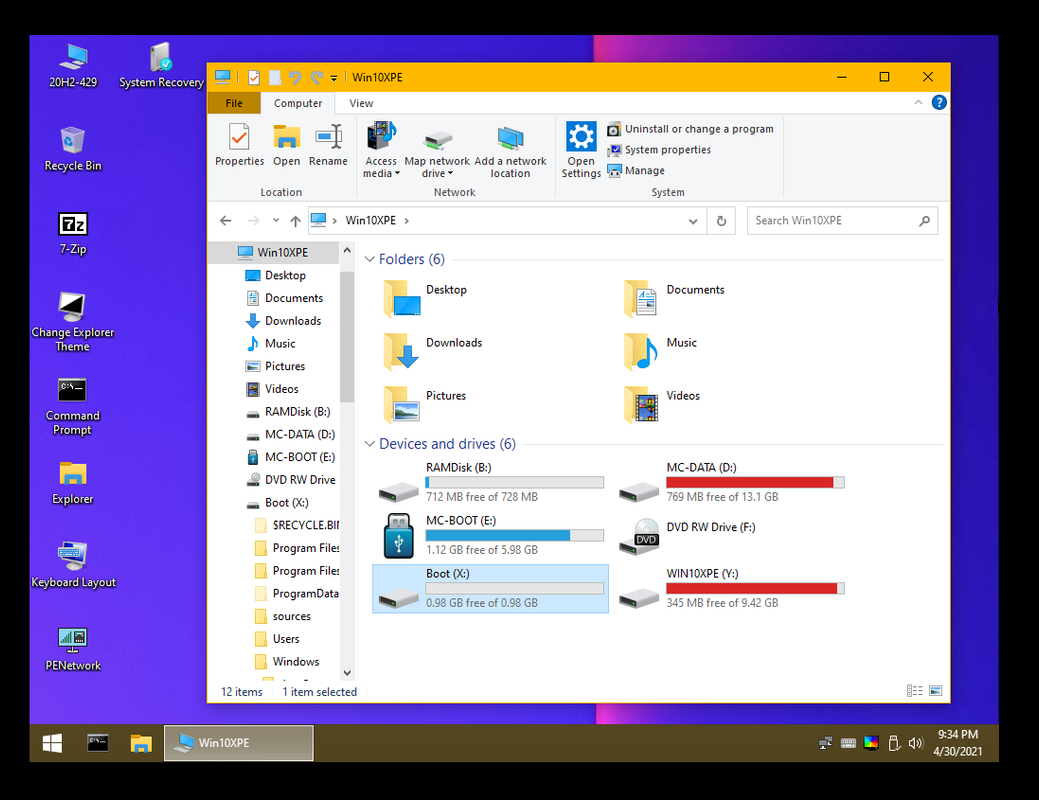Click navigation pane scroll up arrow
The height and width of the screenshot is (800, 1039).
pos(347,251)
